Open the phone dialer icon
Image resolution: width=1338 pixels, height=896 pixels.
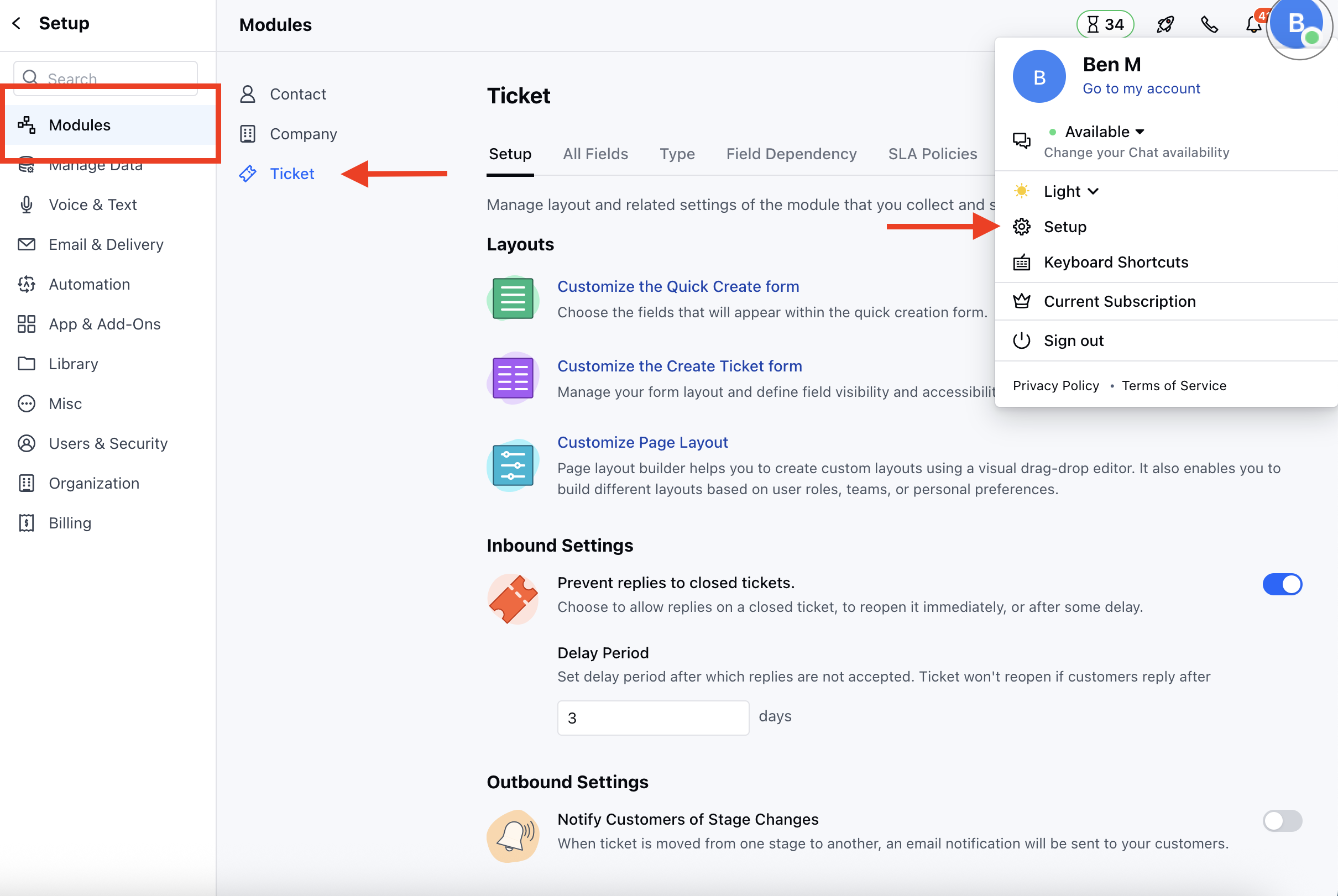pos(1209,24)
